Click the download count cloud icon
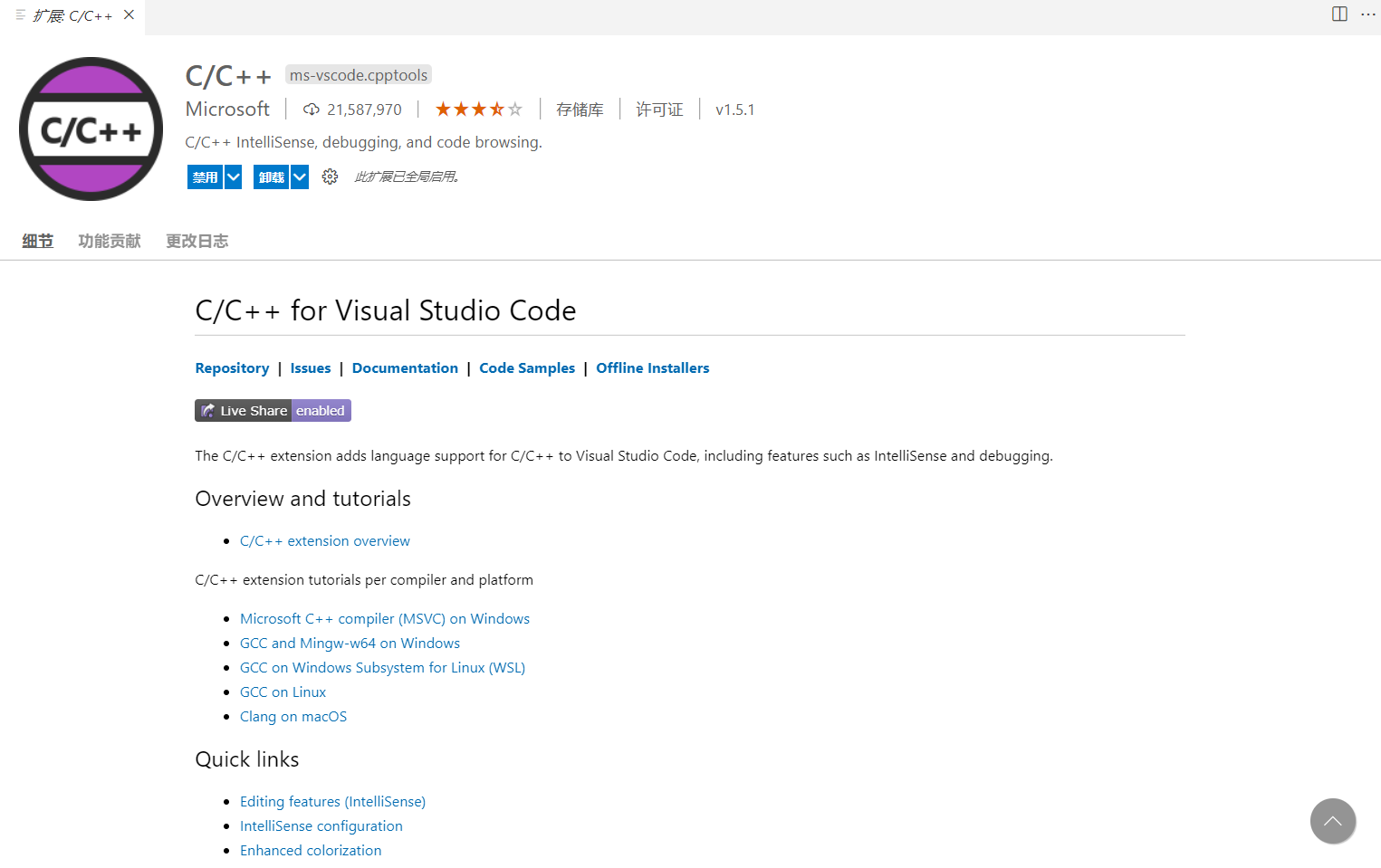Image resolution: width=1381 pixels, height=868 pixels. click(x=311, y=110)
